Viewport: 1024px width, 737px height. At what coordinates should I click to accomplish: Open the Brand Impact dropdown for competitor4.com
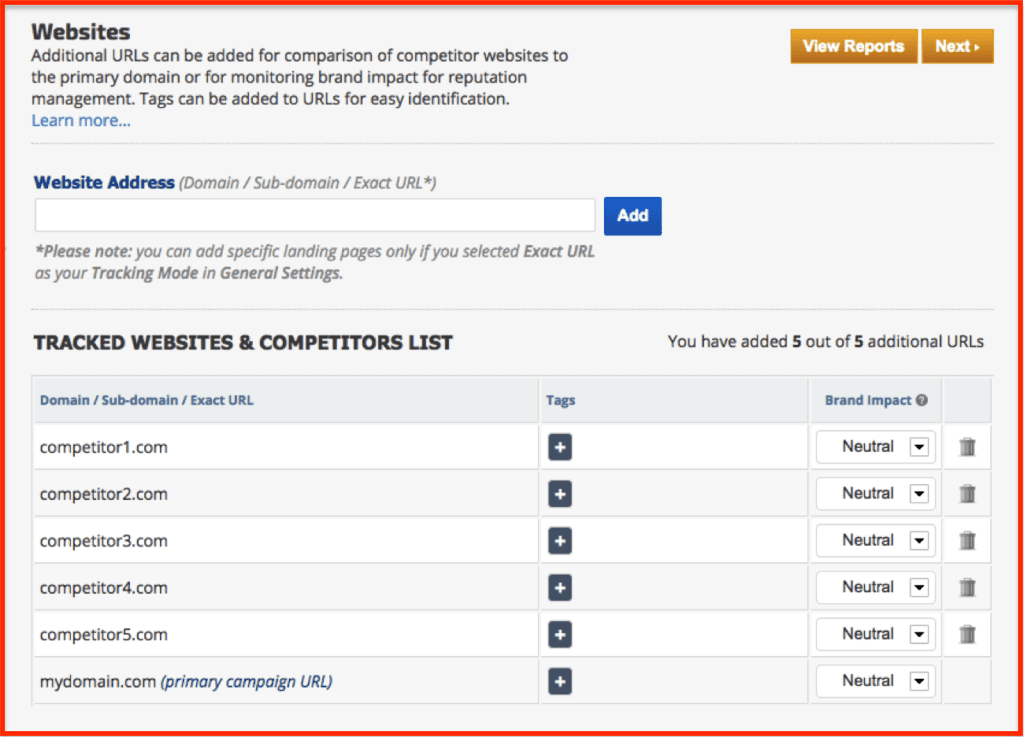pyautogui.click(x=875, y=587)
